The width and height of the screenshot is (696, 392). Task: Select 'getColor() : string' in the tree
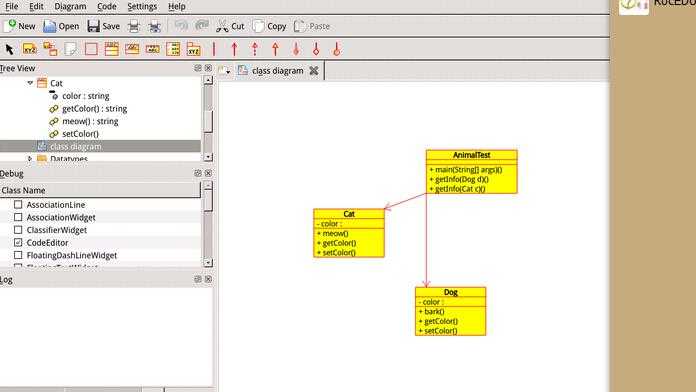[95, 108]
